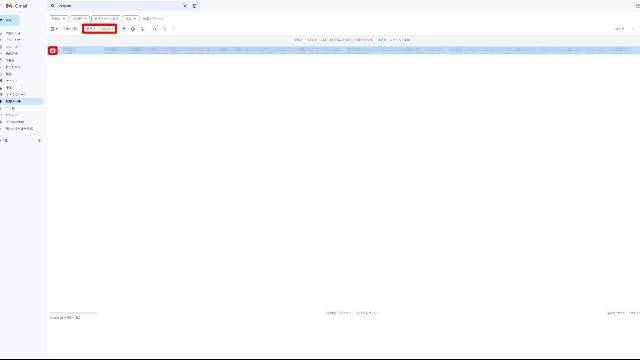The image size is (640, 360).
Task: Clear the search box with the X icon
Action: pos(185,6)
